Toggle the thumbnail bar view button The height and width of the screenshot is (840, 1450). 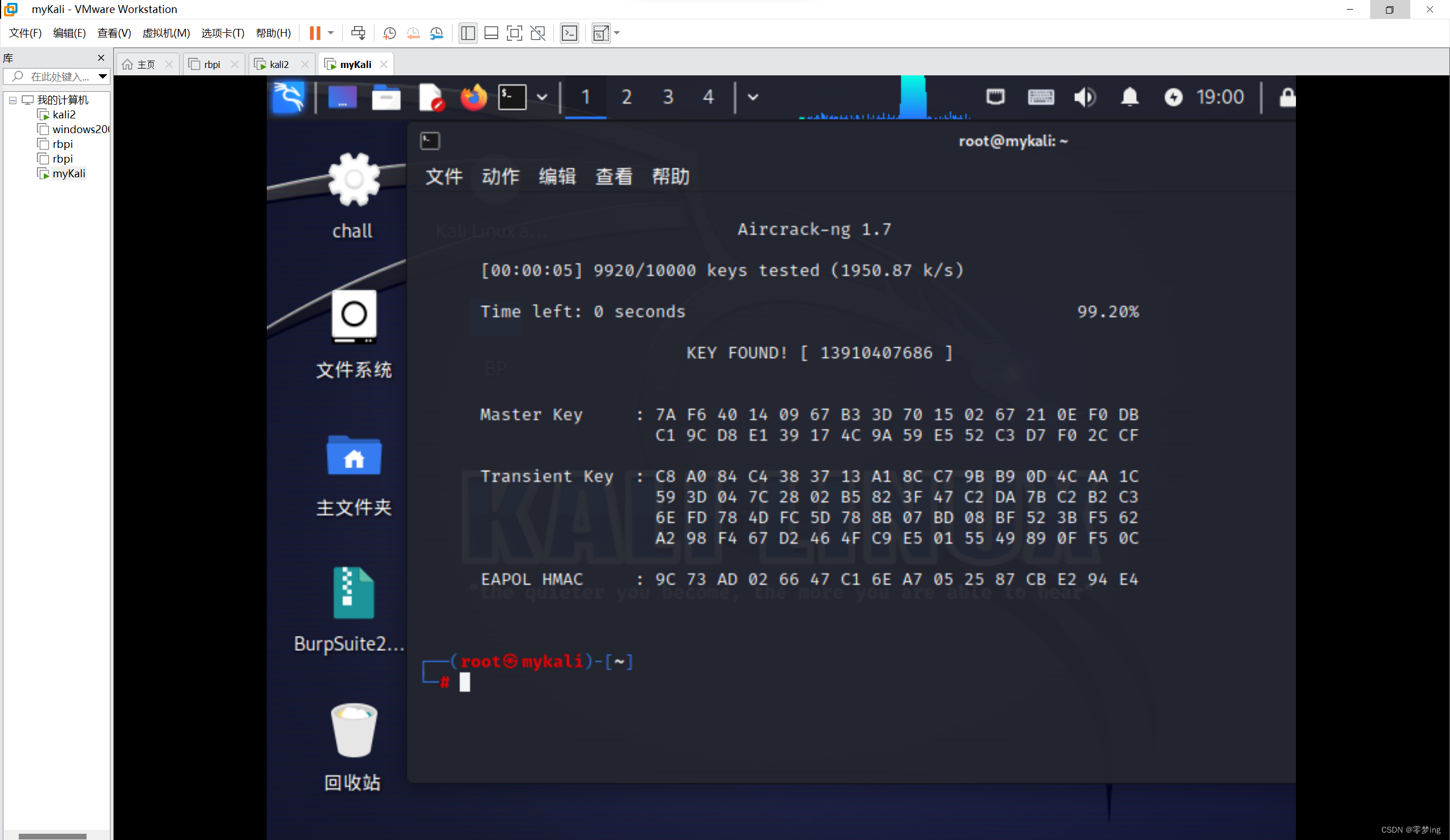pos(491,33)
